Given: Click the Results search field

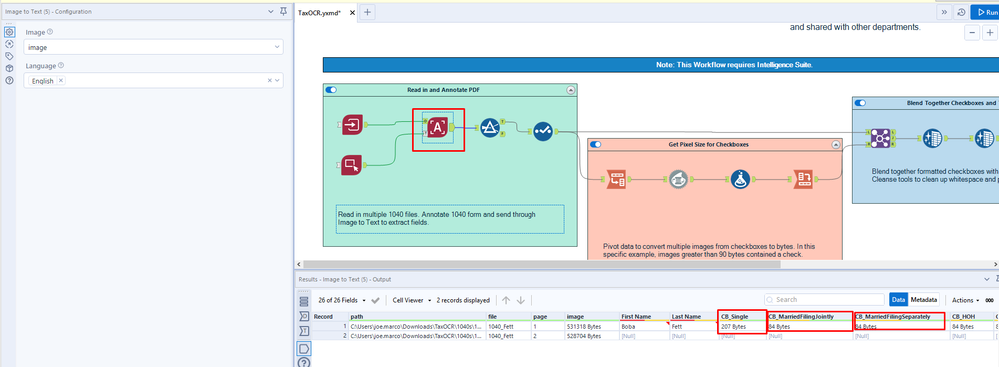Looking at the screenshot, I should click(824, 299).
